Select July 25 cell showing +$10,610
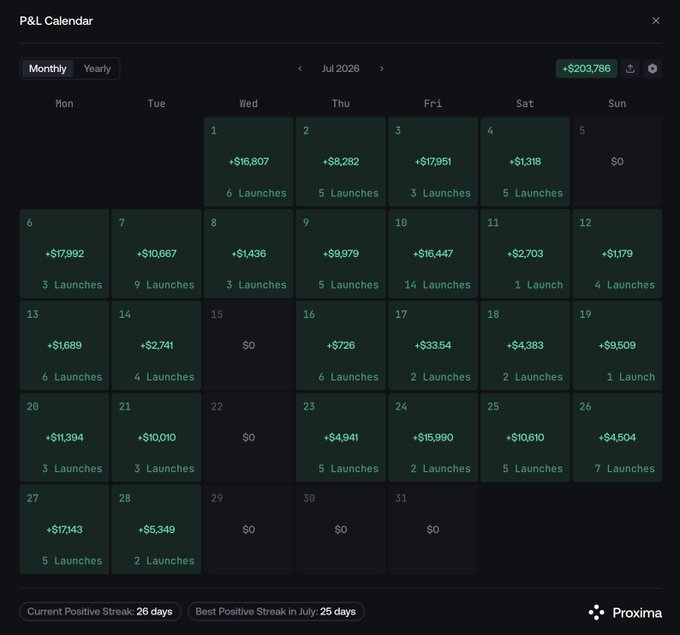This screenshot has width=680, height=635. click(x=525, y=438)
